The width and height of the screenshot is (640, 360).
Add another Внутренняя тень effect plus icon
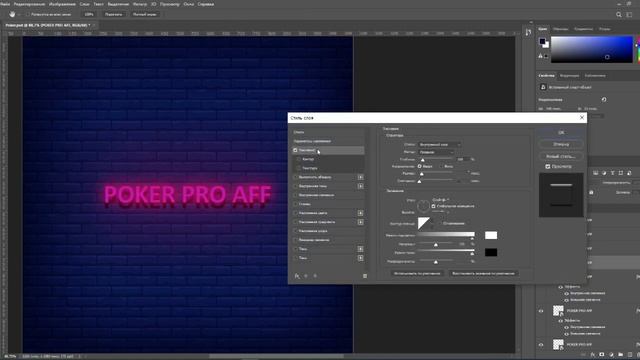360,186
